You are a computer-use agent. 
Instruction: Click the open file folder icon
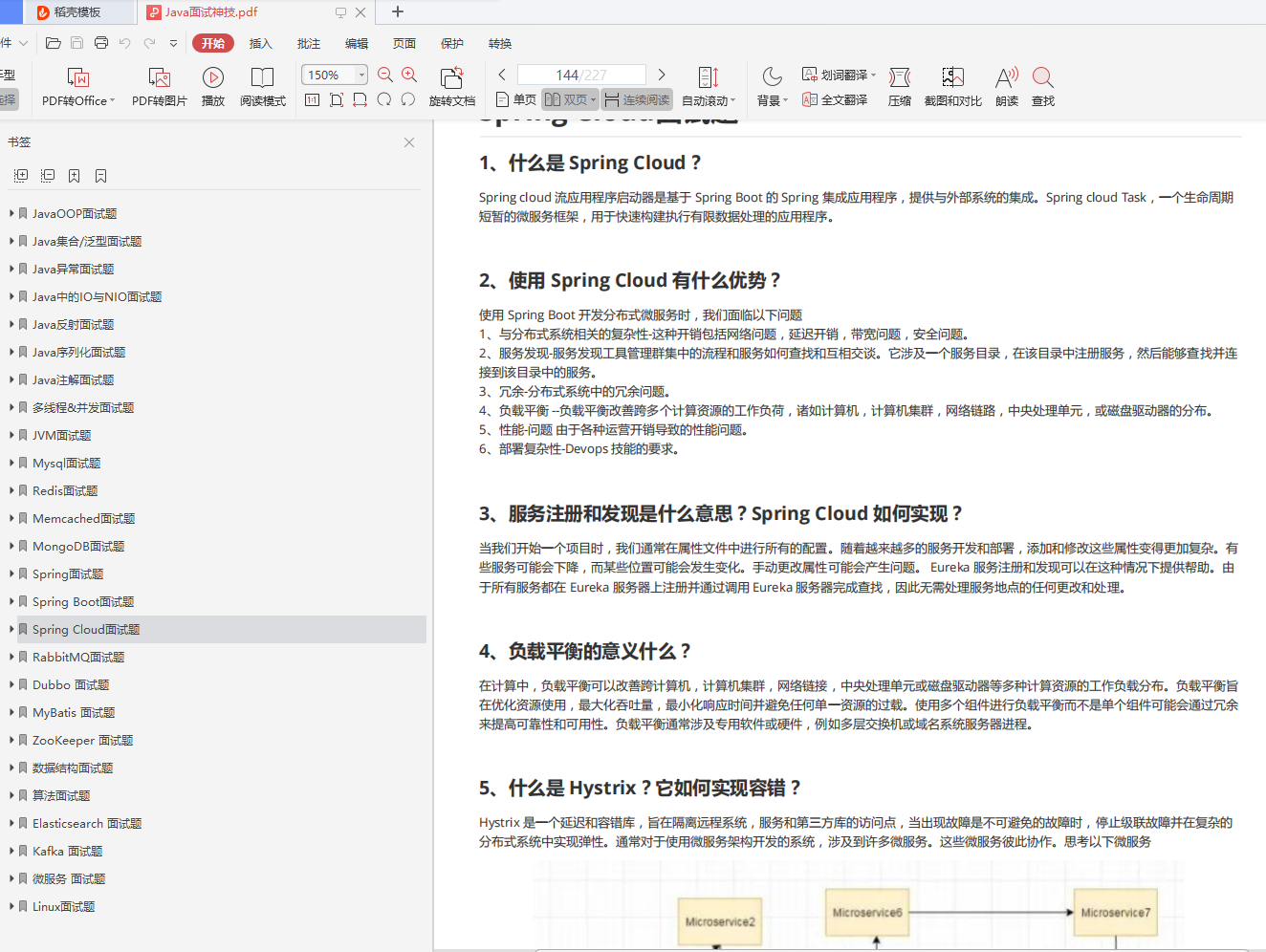(54, 43)
